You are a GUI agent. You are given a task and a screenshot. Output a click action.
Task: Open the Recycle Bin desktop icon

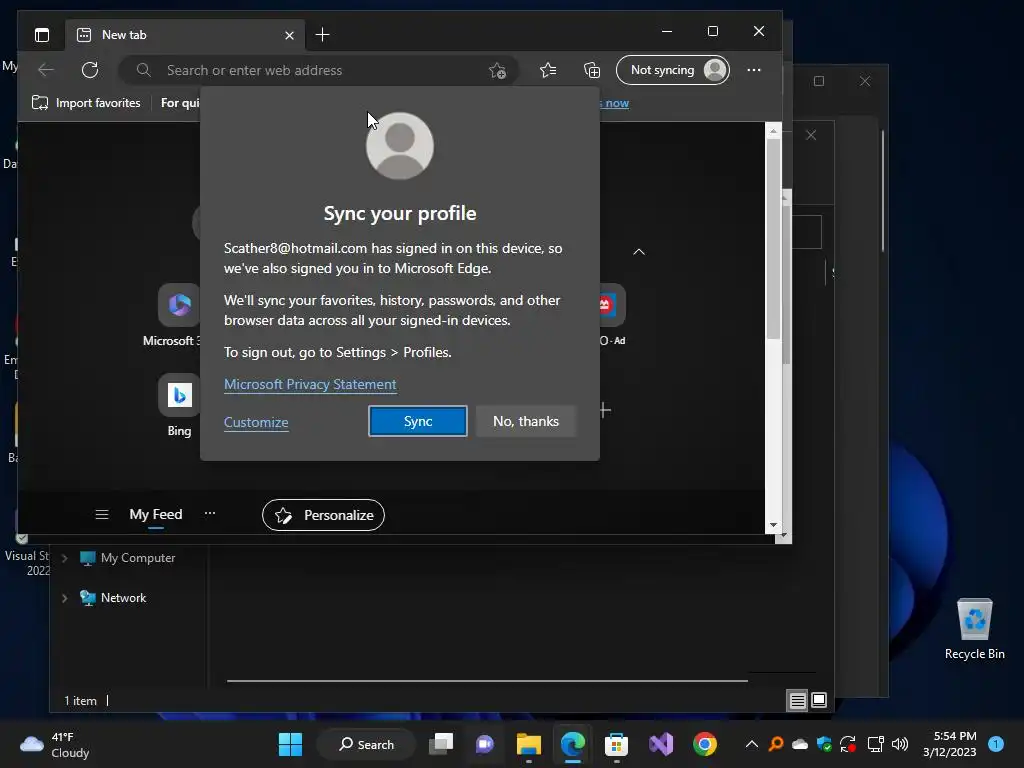[x=974, y=629]
